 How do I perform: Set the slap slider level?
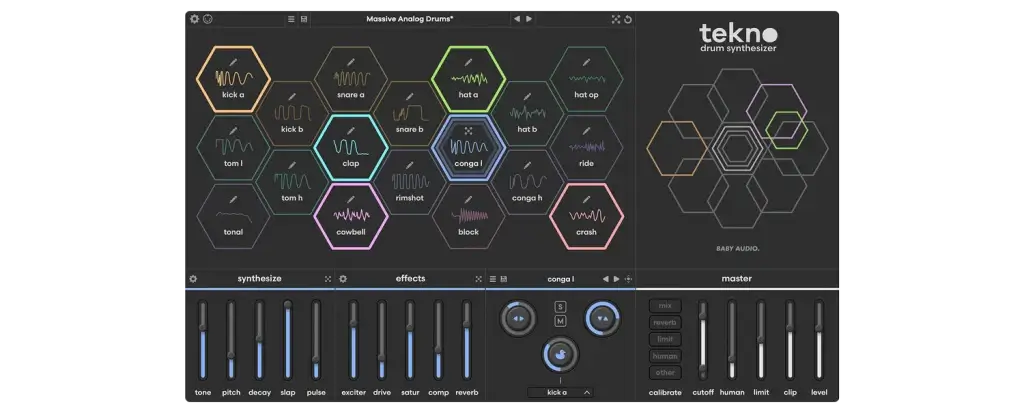[x=287, y=339]
